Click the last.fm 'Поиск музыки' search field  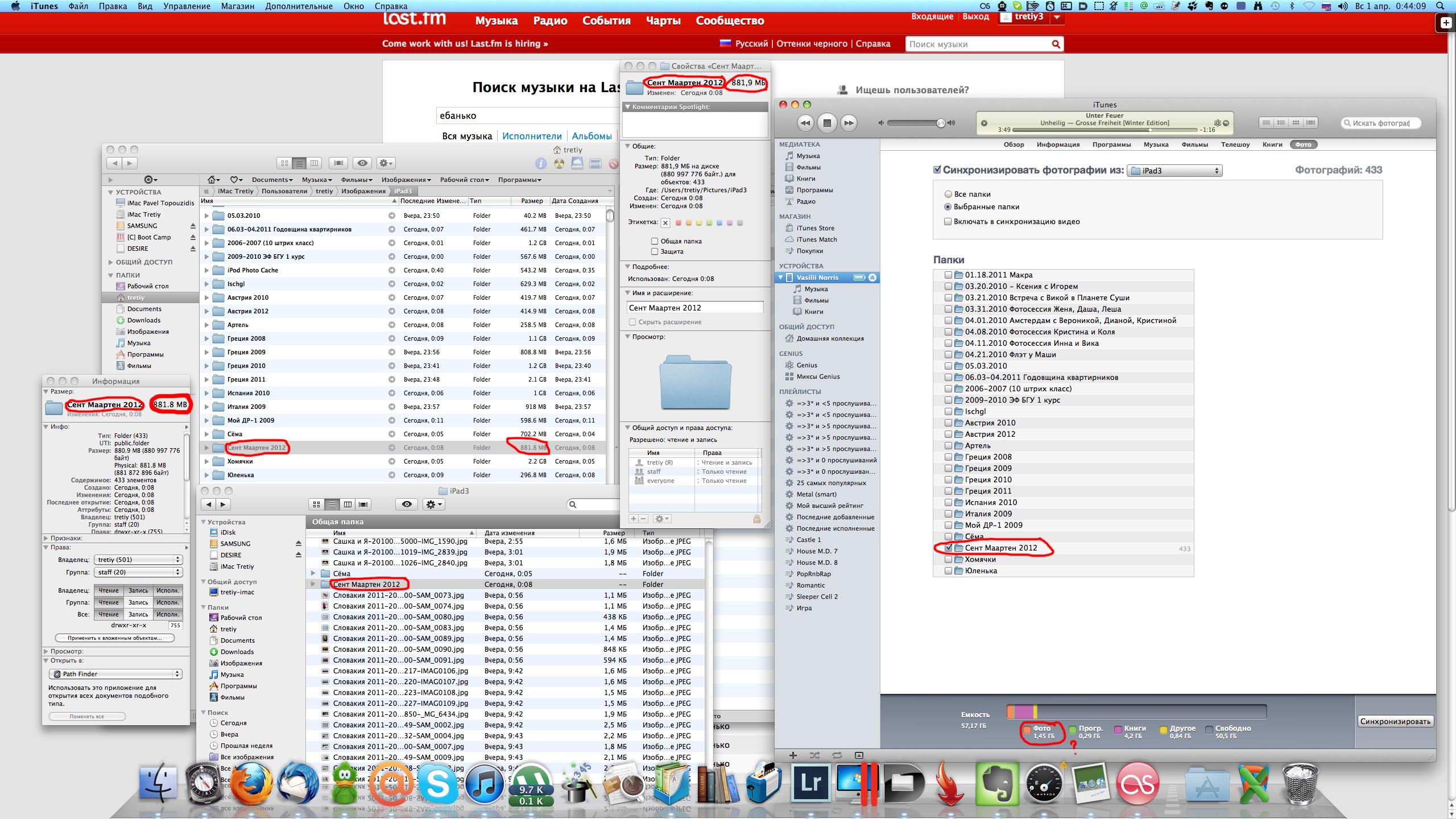[978, 44]
